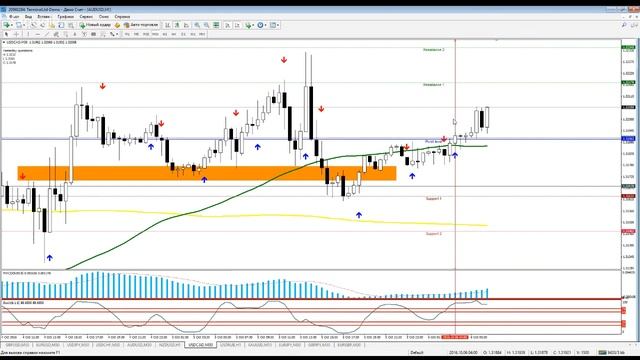Image resolution: width=640 pixels, height=360 pixels.
Task: Select the Vertical Line tool
Action: click(28, 34)
